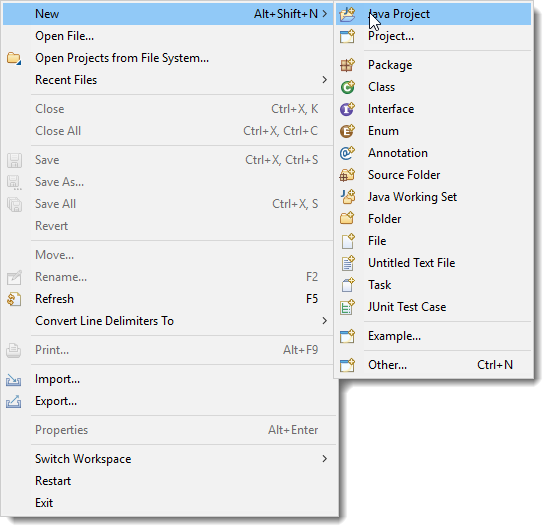Click the brown Enum icon
The width and height of the screenshot is (549, 532).
[347, 131]
